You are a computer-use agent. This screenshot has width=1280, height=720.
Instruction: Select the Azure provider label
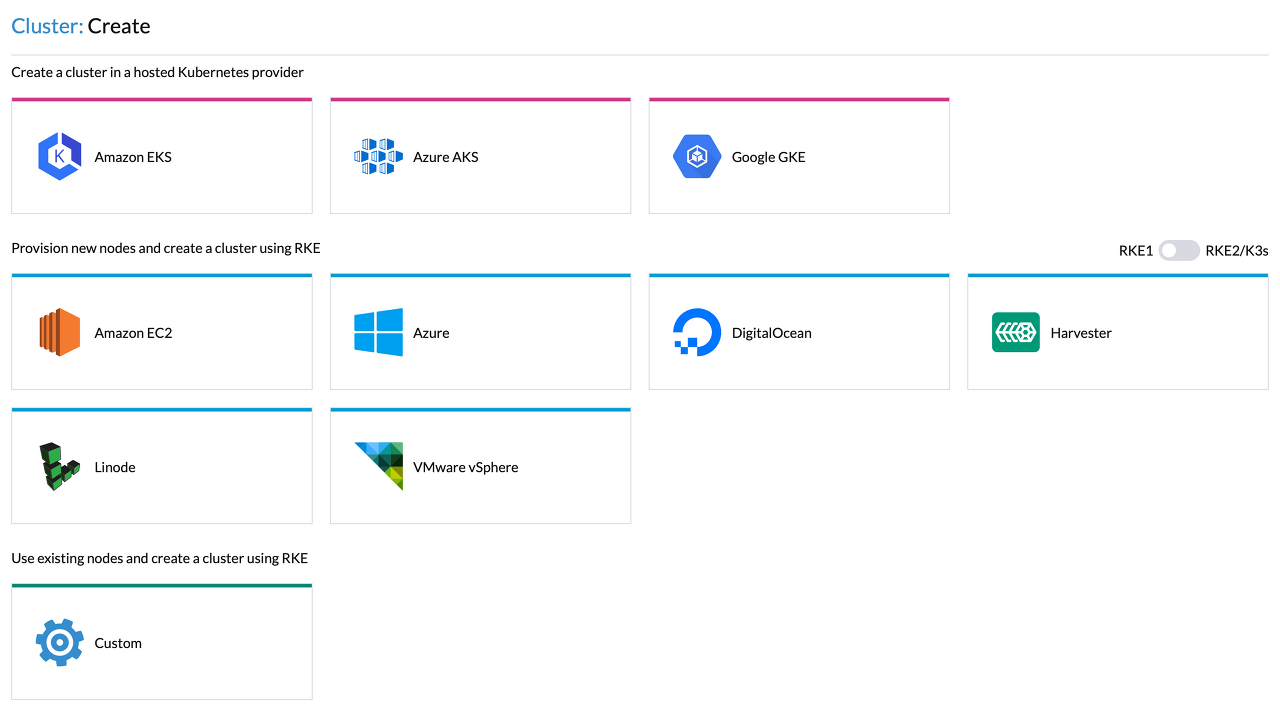[431, 333]
